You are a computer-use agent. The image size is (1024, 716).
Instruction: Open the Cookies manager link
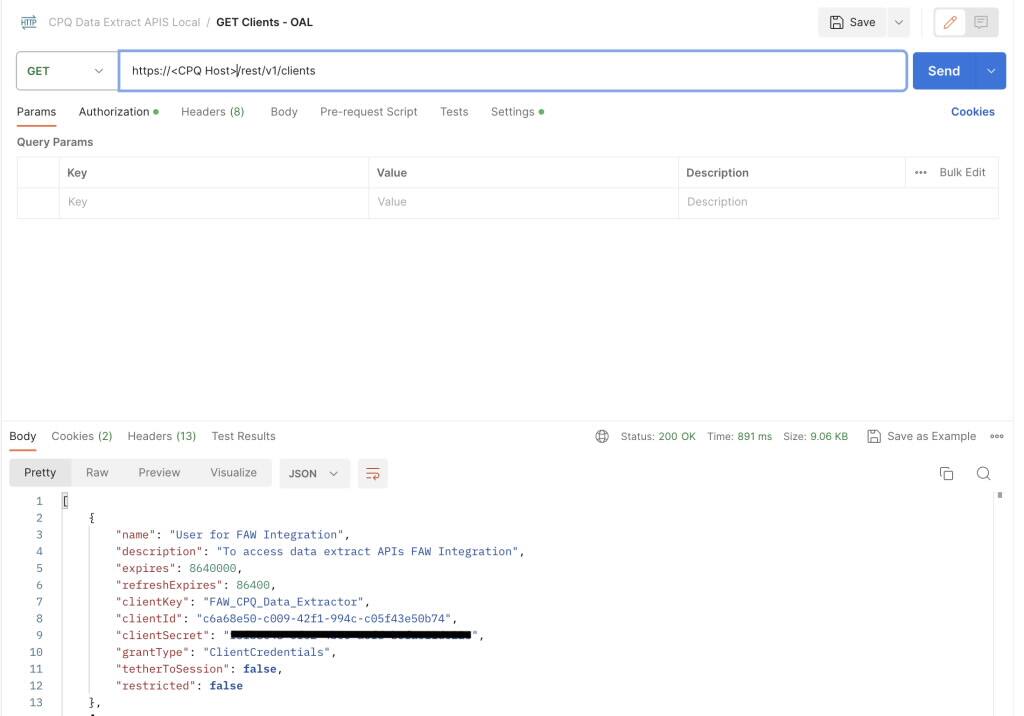pyautogui.click(x=971, y=112)
